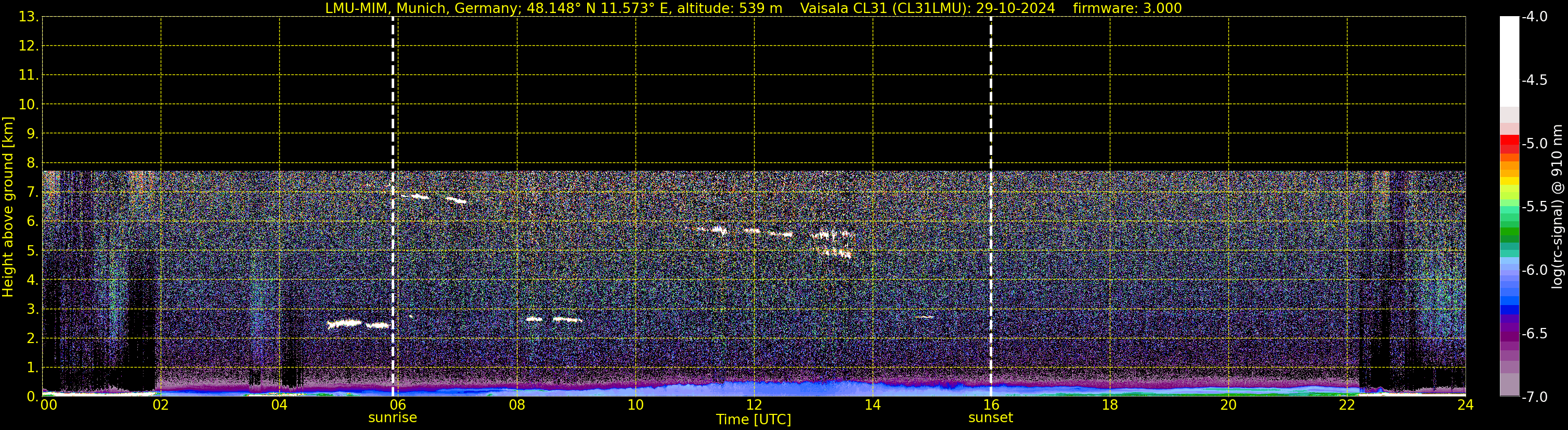Select the "sunrise" label below the time axis

point(393,418)
